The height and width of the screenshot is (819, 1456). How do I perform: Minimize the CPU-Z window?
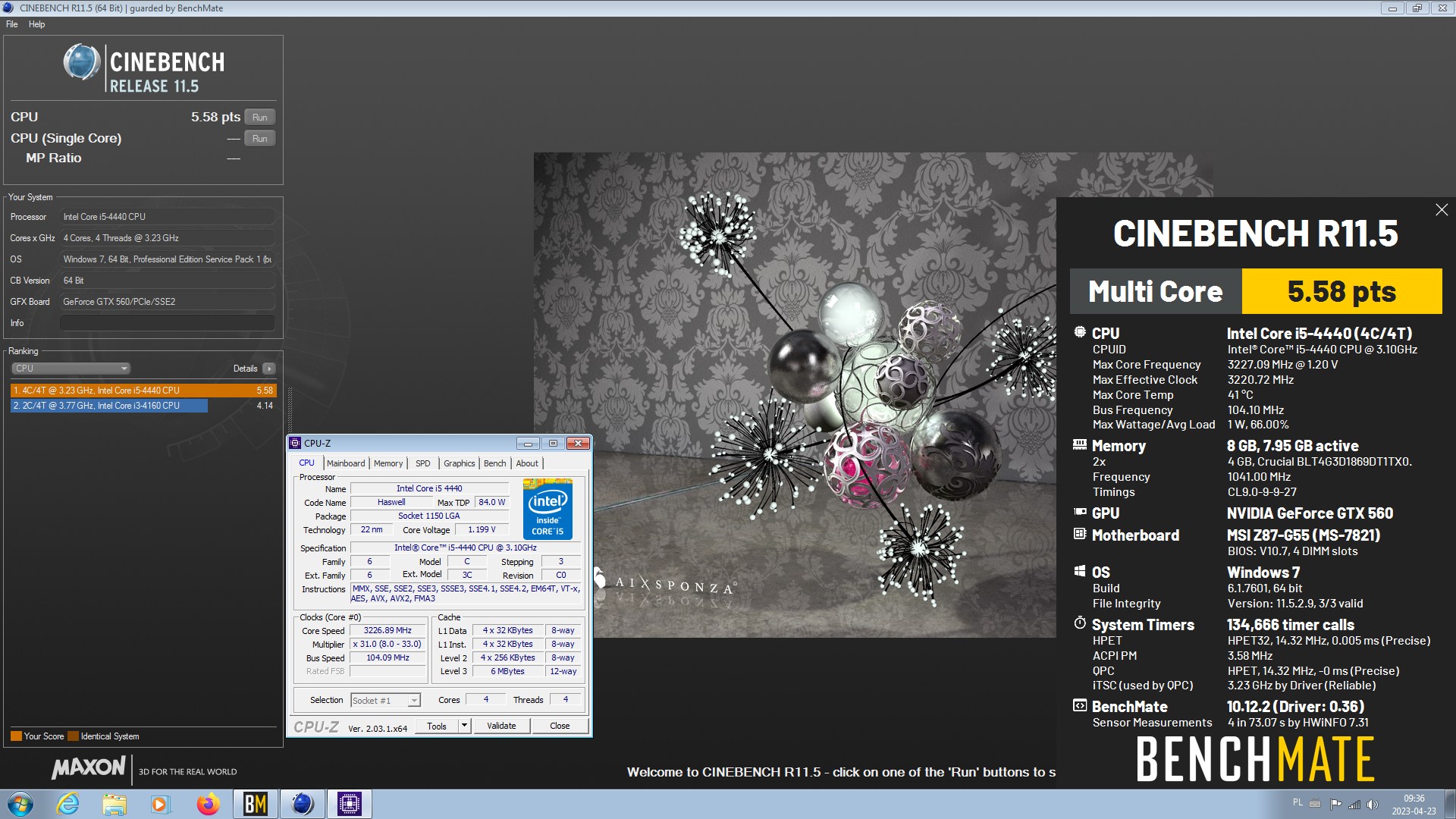[x=528, y=444]
